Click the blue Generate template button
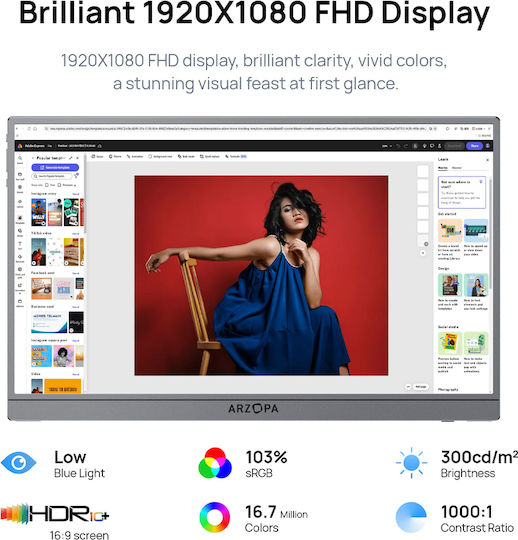Viewport: 518px width, 540px height. (55, 167)
